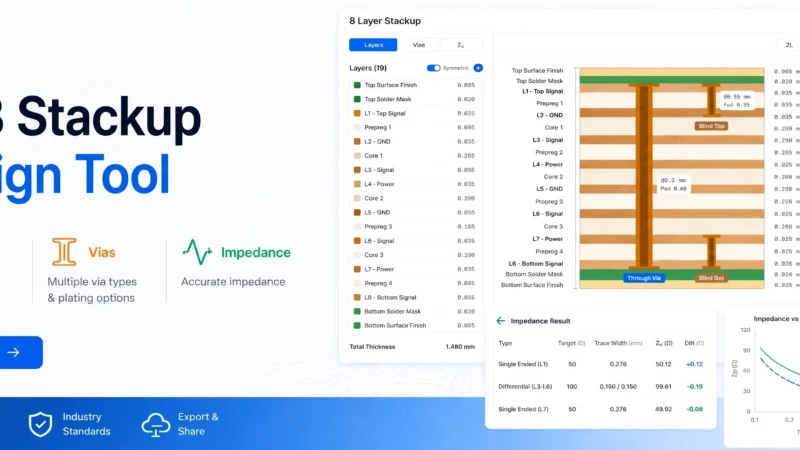800x450 pixels.
Task: Switch to the Vias tab
Action: (419, 45)
